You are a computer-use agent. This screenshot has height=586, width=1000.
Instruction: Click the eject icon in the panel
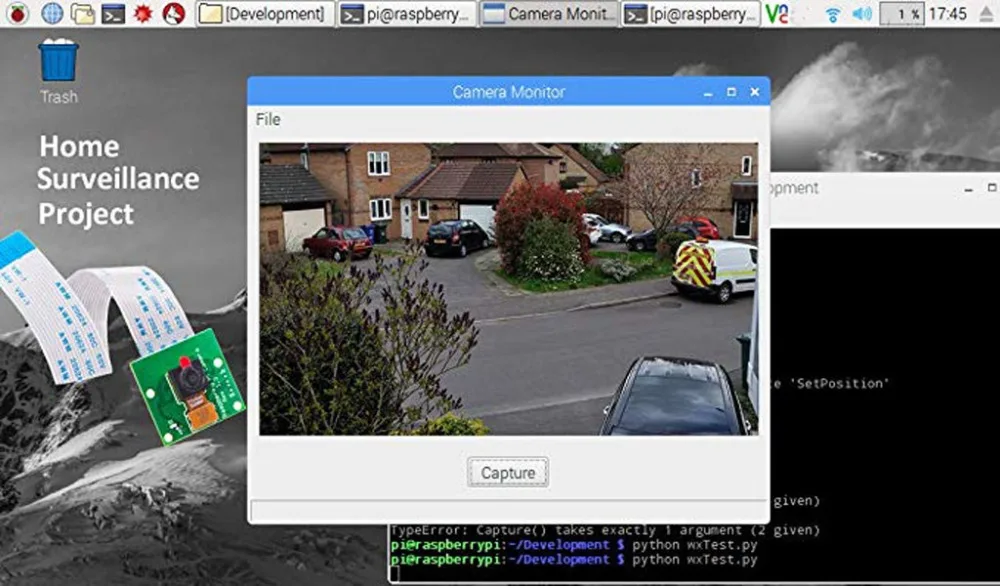pyautogui.click(x=987, y=14)
